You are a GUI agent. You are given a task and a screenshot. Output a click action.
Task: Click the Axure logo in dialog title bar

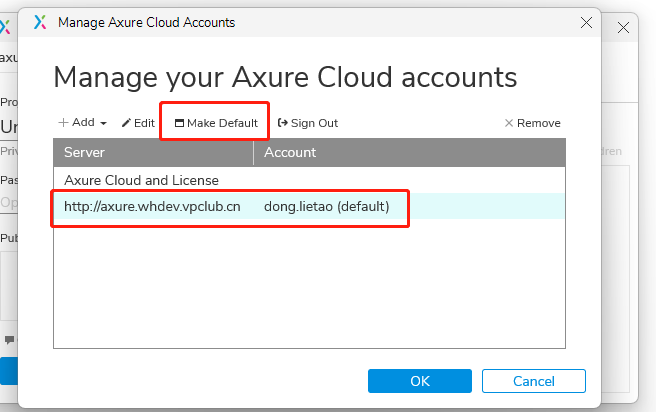pyautogui.click(x=40, y=21)
